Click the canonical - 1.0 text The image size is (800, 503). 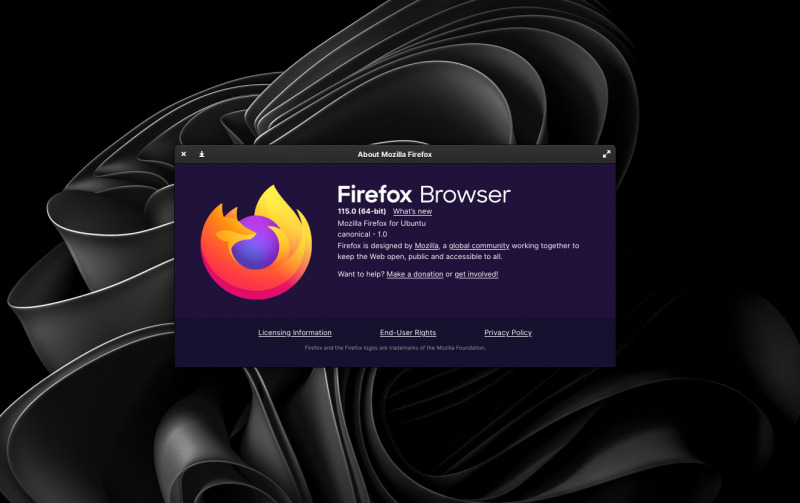point(362,234)
